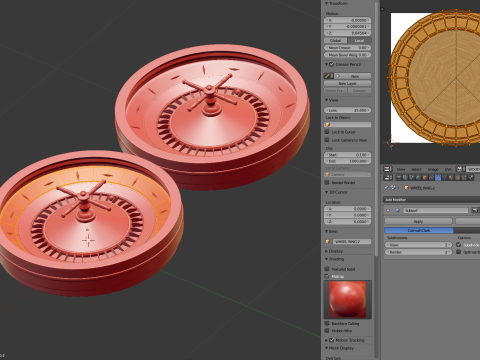Click the Subdivisions View value field
Viewport: 480px width, 360px height.
pos(419,245)
